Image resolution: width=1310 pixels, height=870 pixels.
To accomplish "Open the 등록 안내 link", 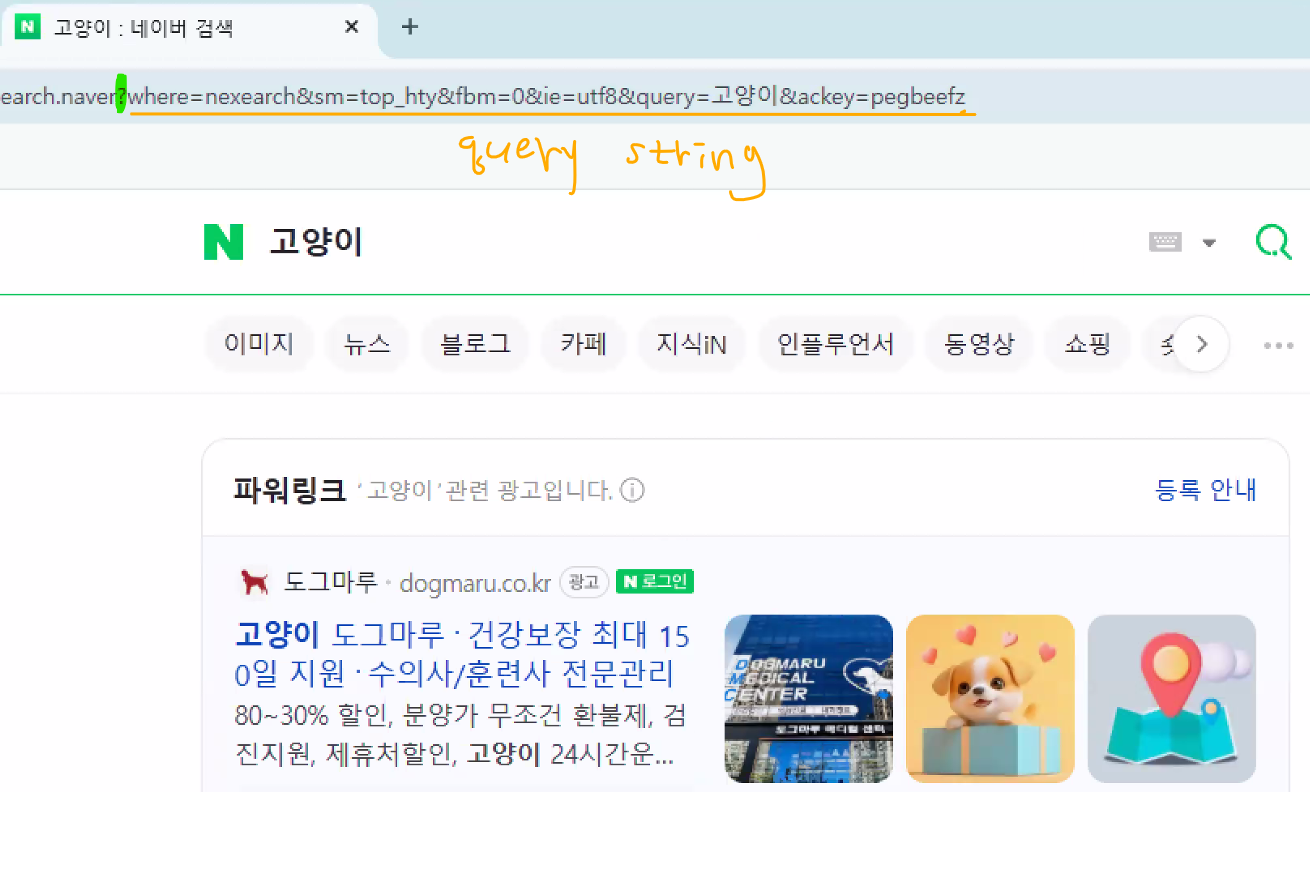I will click(1206, 490).
